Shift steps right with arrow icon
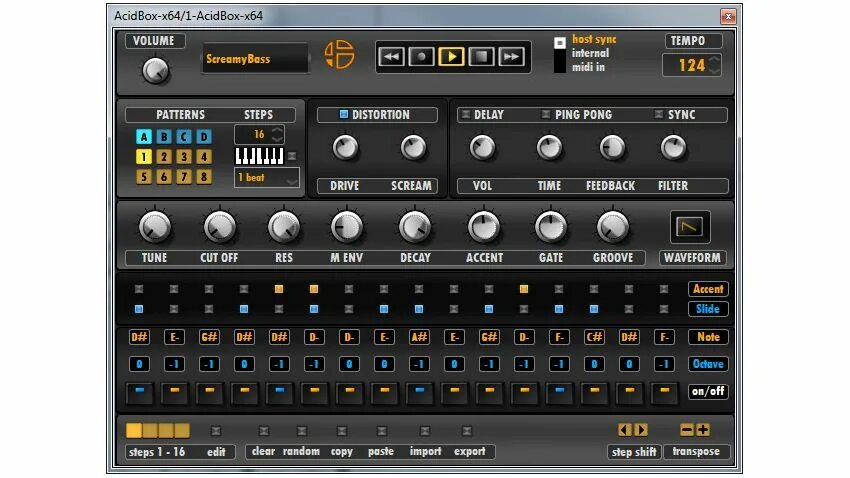This screenshot has width=850, height=478. (641, 430)
